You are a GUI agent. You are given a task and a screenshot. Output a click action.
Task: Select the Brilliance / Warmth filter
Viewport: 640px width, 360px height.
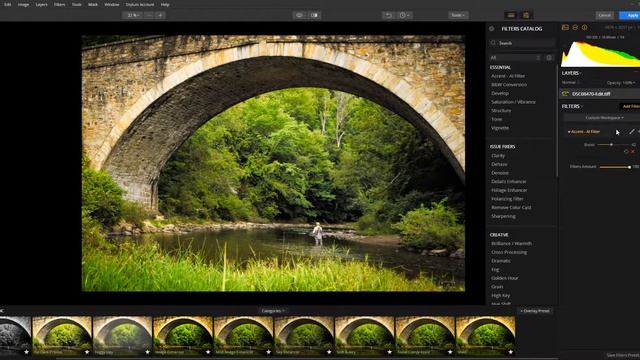(x=511, y=243)
